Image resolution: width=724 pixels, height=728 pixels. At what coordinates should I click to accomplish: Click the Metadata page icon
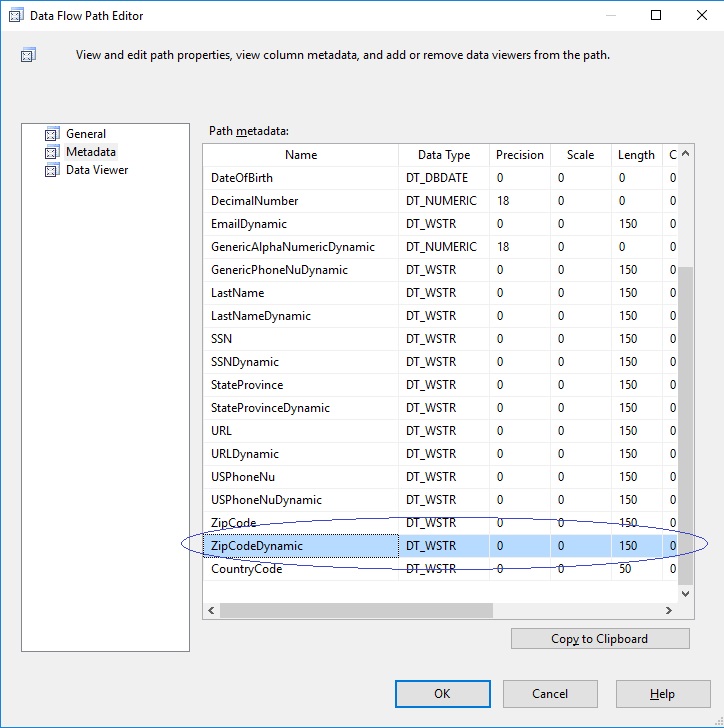tap(52, 152)
